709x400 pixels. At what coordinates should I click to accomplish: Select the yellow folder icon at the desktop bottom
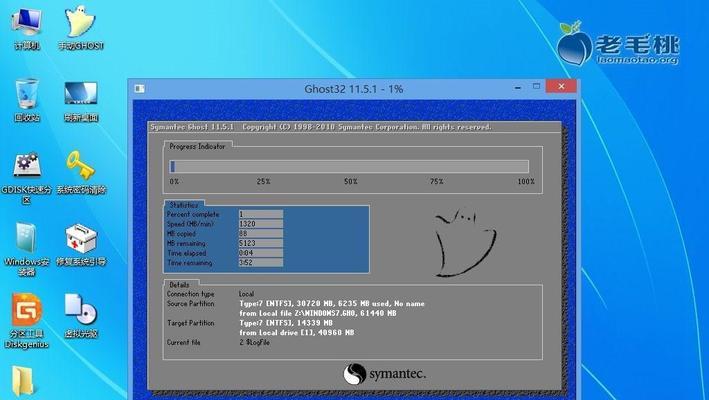coord(23,382)
